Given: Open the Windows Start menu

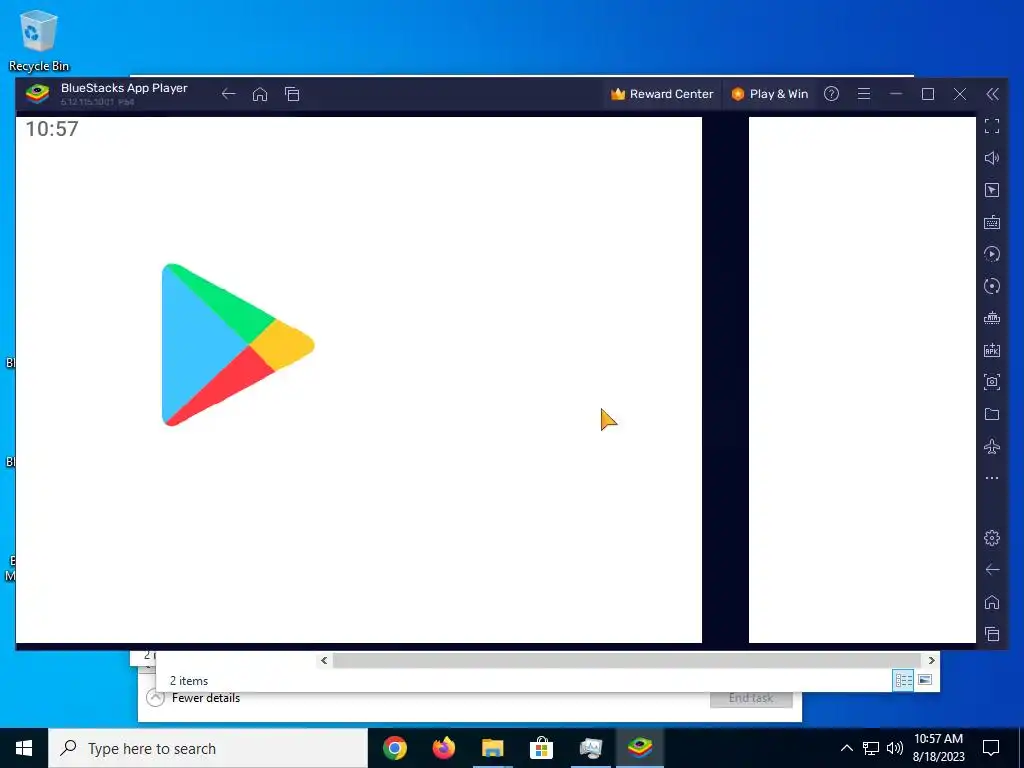Looking at the screenshot, I should point(24,748).
